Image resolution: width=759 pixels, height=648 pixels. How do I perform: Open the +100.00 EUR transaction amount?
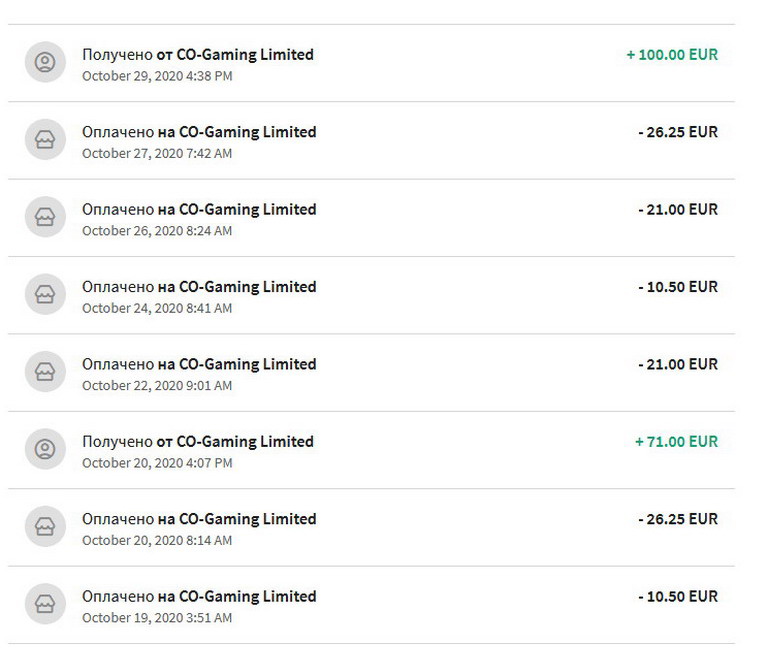[672, 54]
